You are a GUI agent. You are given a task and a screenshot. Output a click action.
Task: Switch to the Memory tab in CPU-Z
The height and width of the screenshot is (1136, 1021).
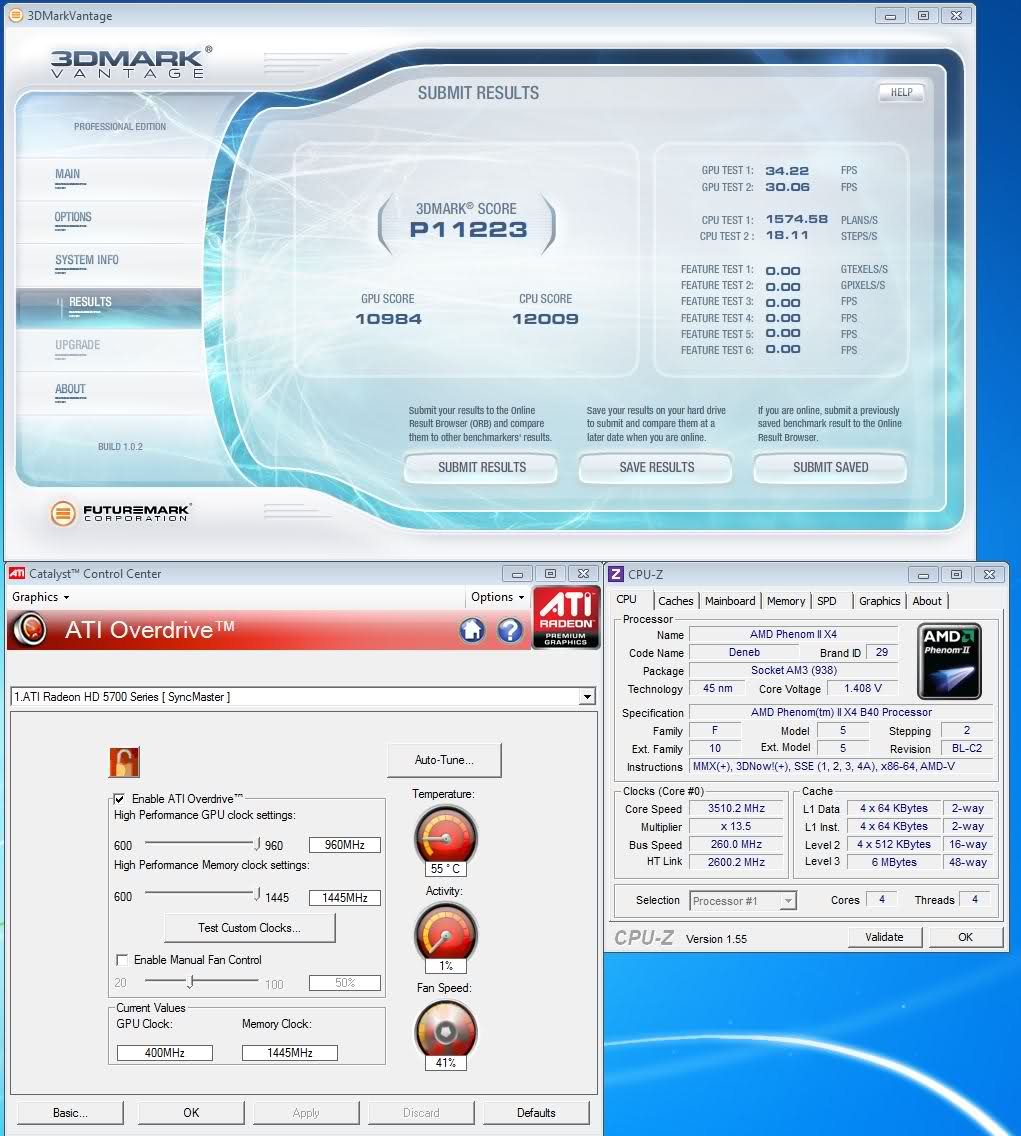click(x=786, y=601)
